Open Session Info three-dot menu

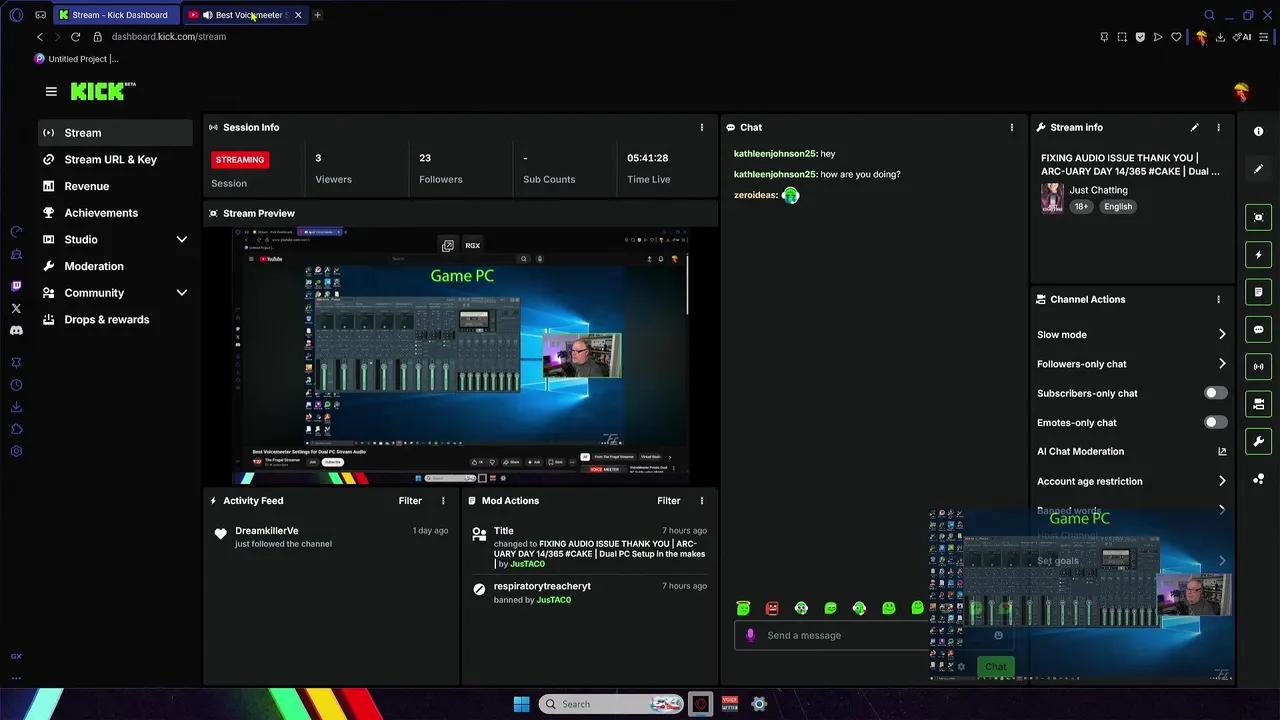(x=702, y=127)
